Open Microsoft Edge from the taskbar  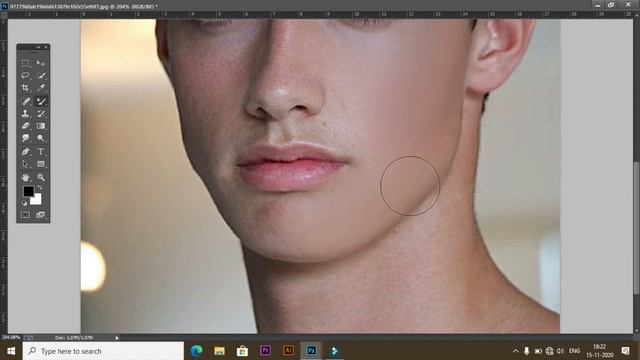[197, 351]
